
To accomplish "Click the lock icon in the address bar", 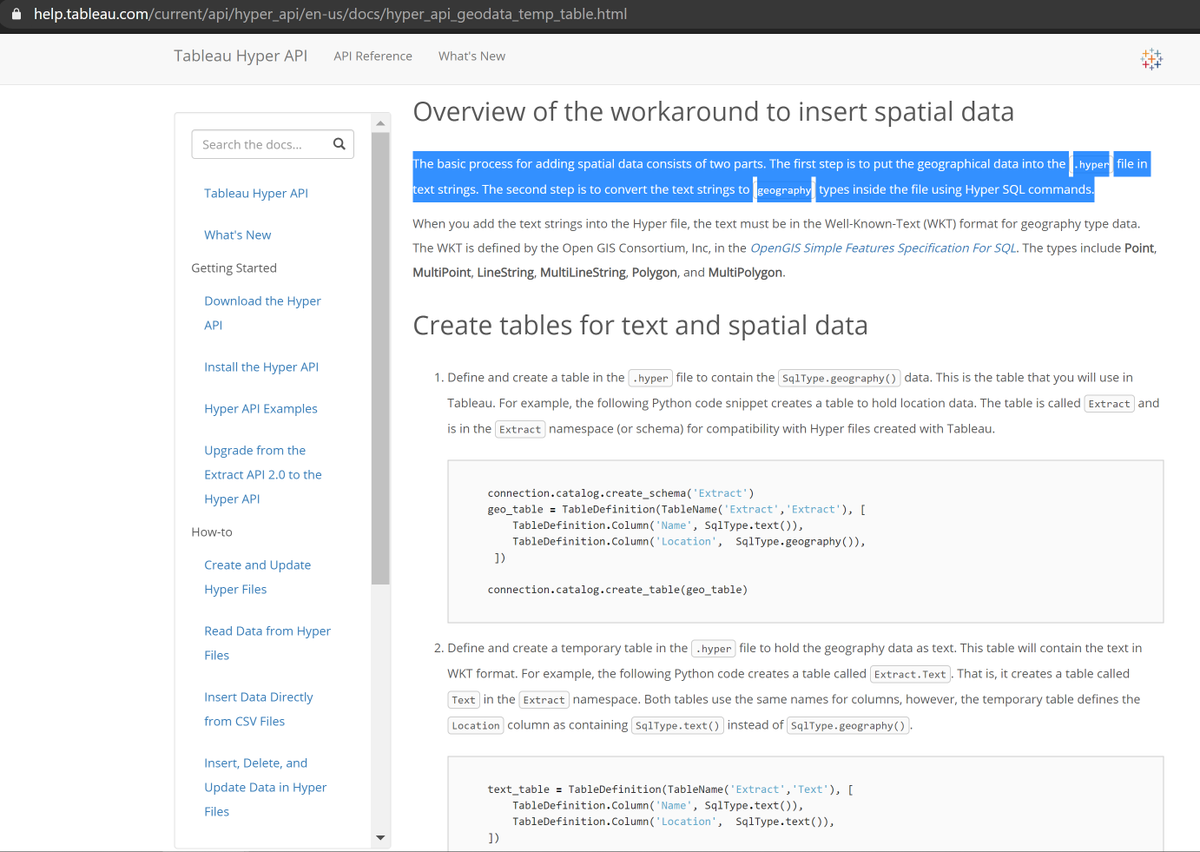I will coord(15,15).
